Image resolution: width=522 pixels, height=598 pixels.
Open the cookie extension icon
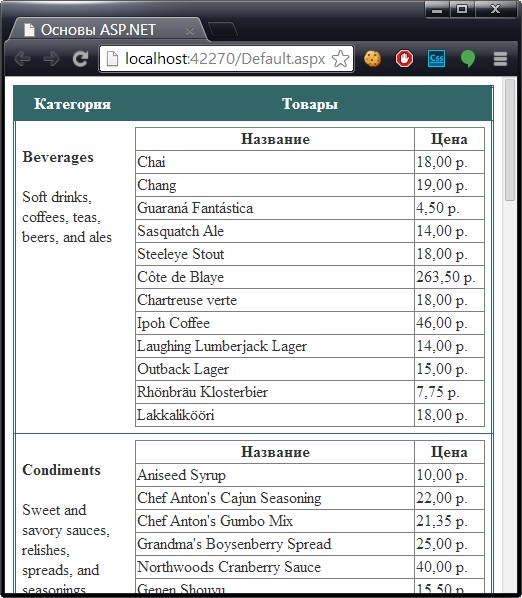coord(372,59)
